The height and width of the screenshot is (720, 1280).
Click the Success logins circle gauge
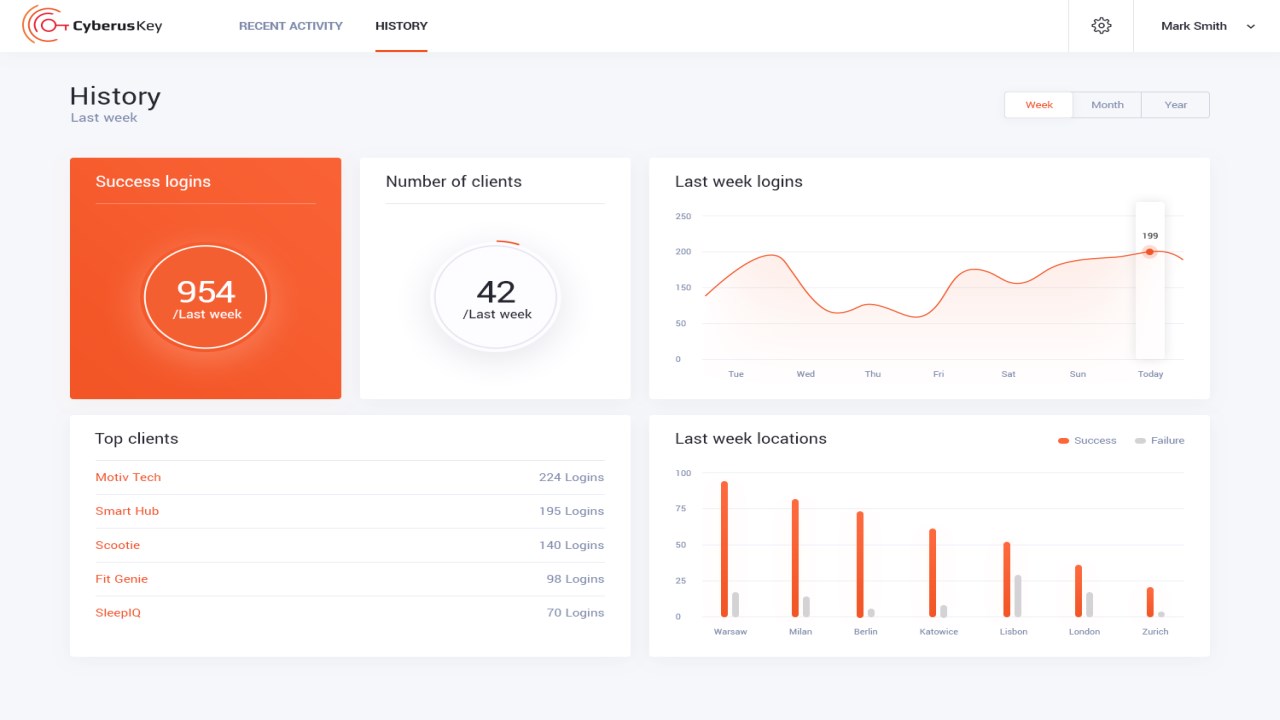click(205, 296)
